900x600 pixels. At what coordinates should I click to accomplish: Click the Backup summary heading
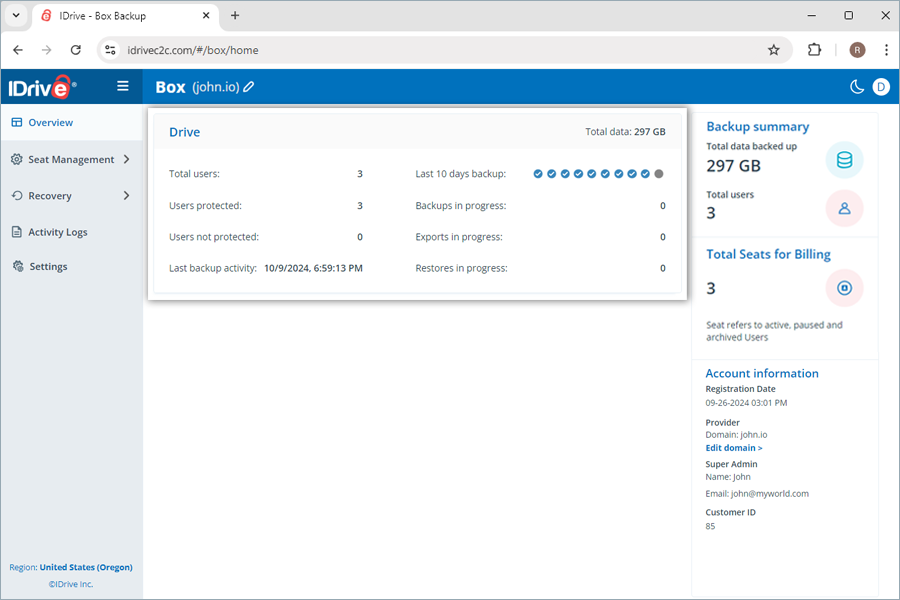click(758, 127)
